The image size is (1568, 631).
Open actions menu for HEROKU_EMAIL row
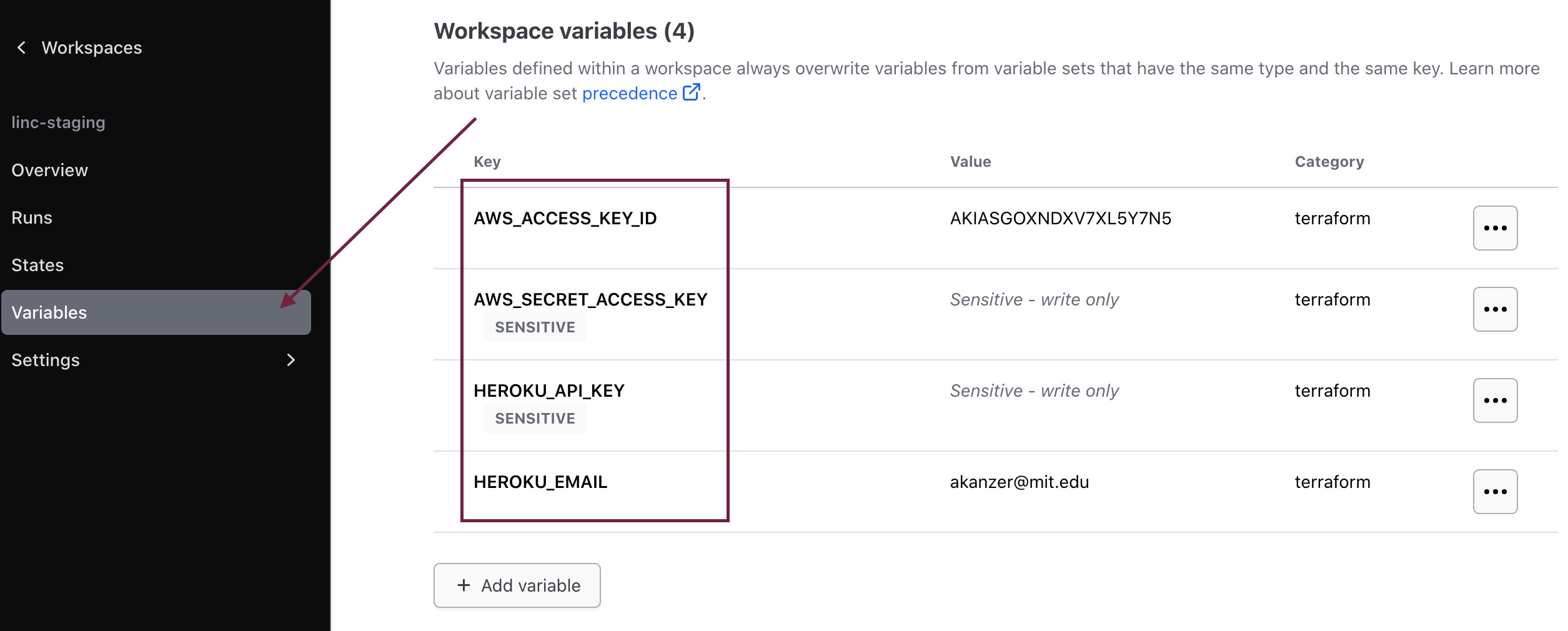pyautogui.click(x=1495, y=492)
